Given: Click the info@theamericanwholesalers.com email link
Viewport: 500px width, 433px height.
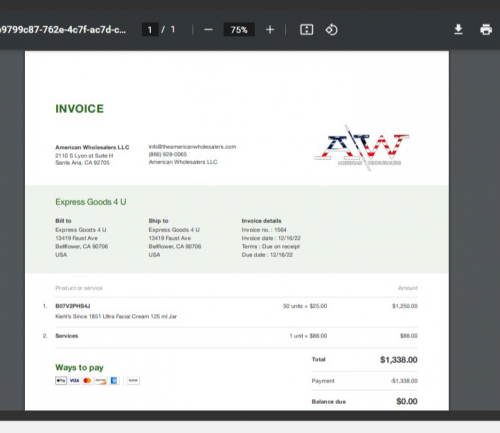Looking at the screenshot, I should click(x=192, y=147).
